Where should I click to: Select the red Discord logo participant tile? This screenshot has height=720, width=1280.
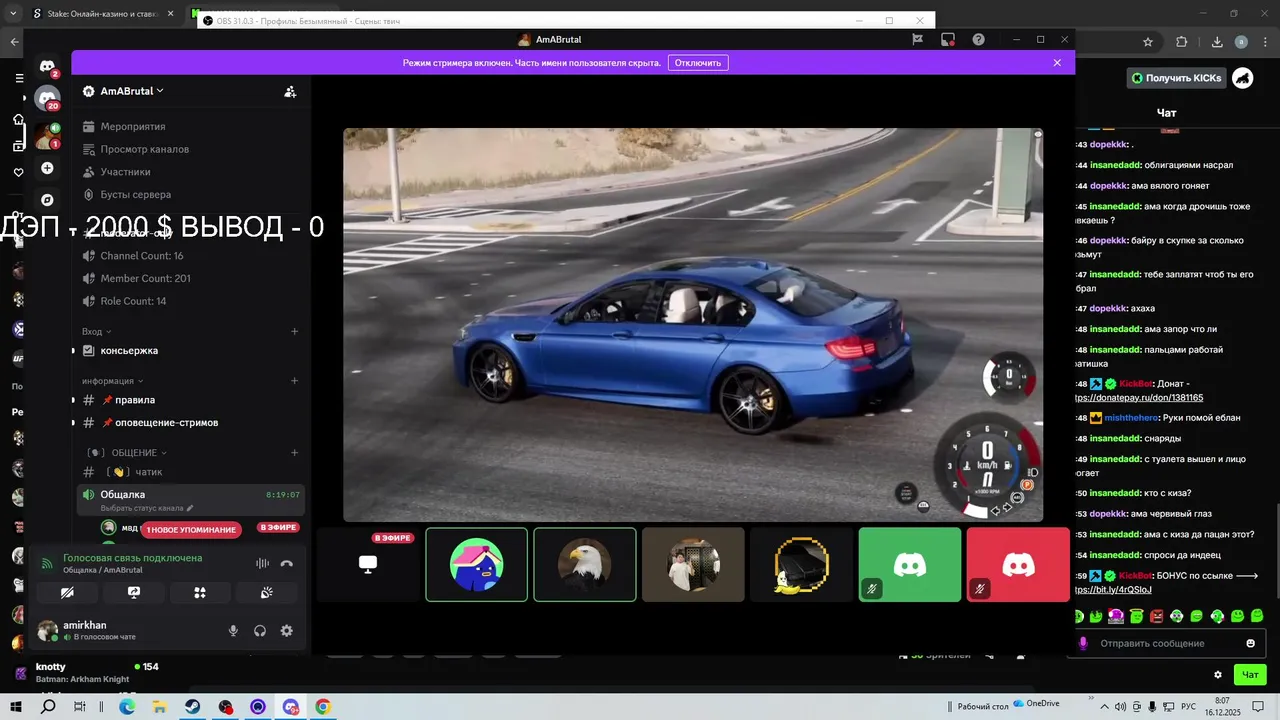pyautogui.click(x=1018, y=565)
